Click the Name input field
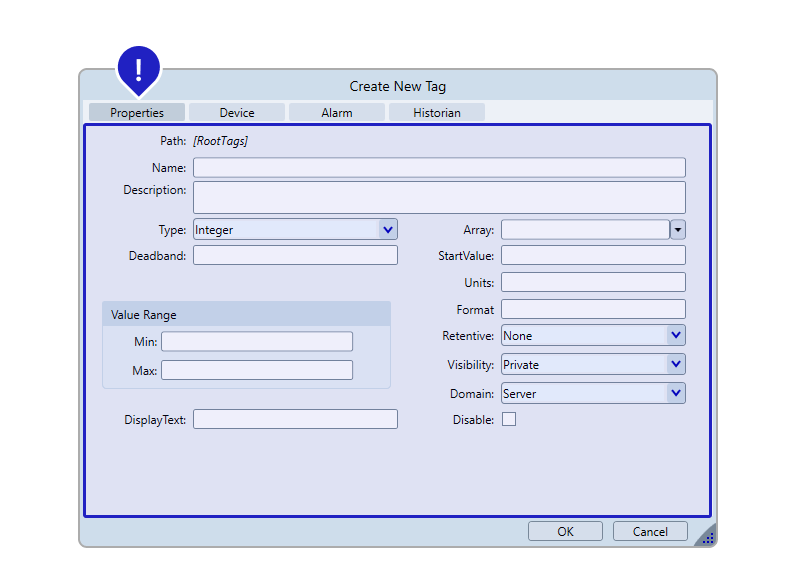The image size is (796, 586). tap(439, 168)
